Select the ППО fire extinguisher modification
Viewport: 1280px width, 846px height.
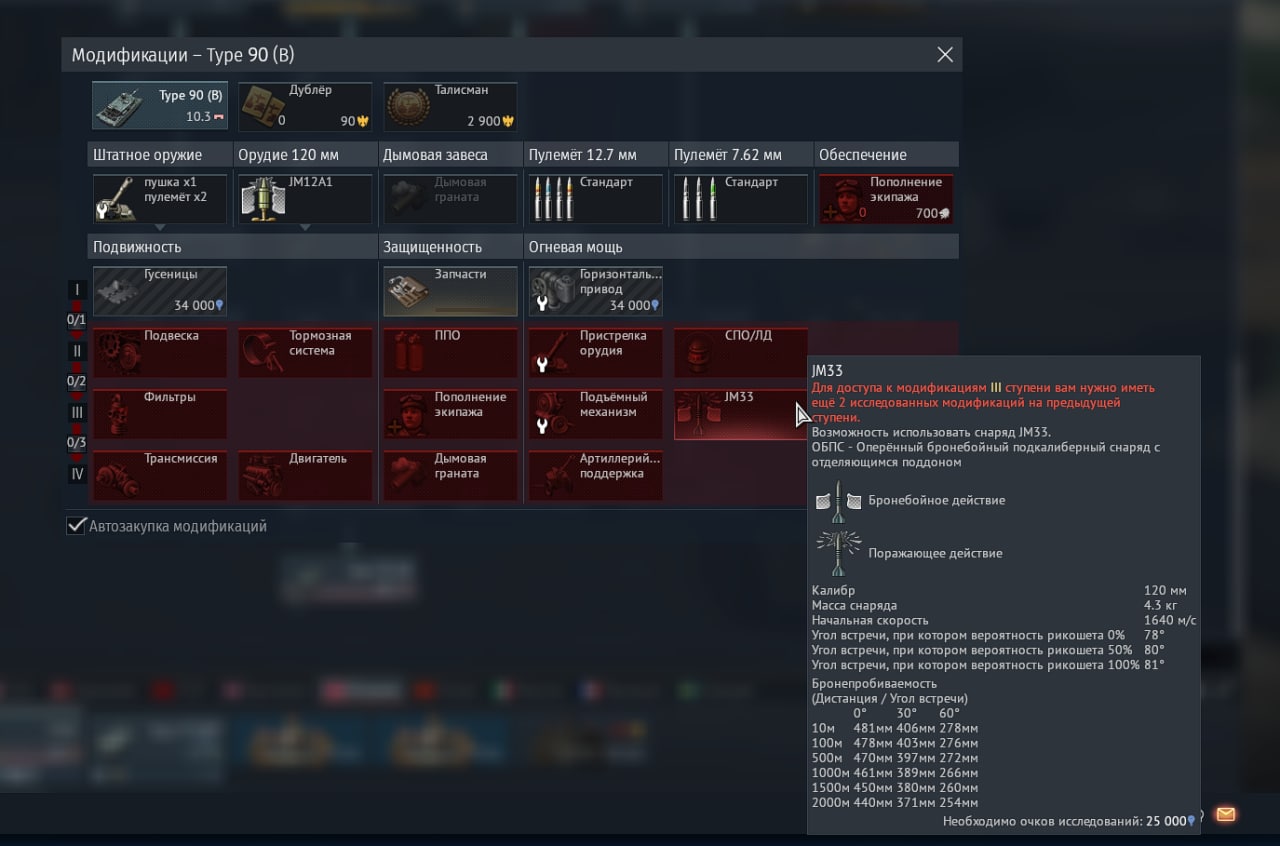450,353
